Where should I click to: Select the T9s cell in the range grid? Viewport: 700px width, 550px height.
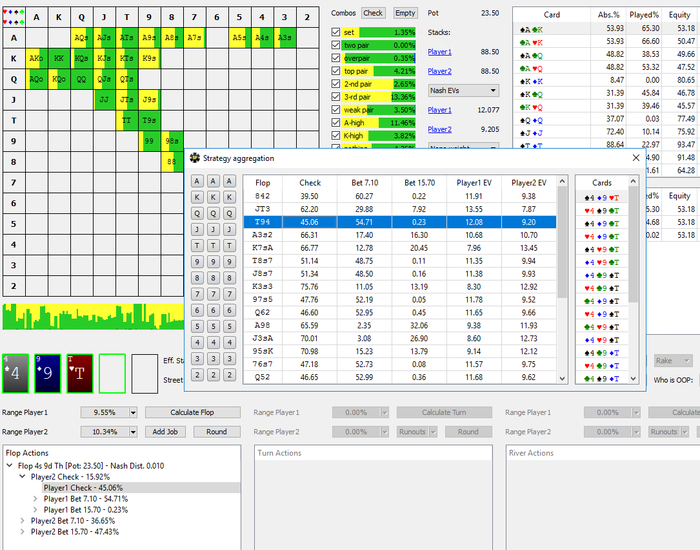[149, 121]
